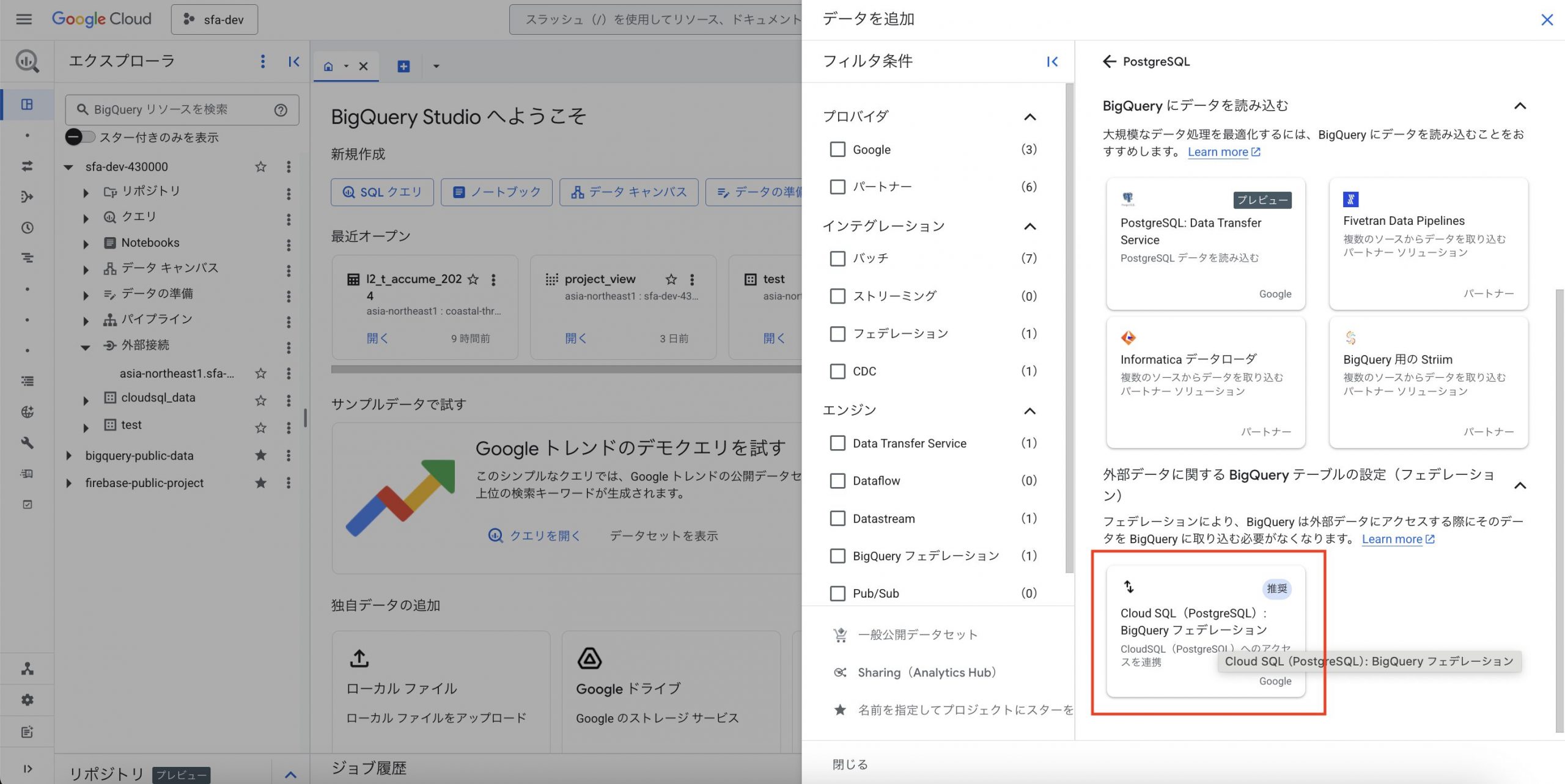1565x784 pixels.
Task: Check the パートナー provider checkbox
Action: coord(838,186)
